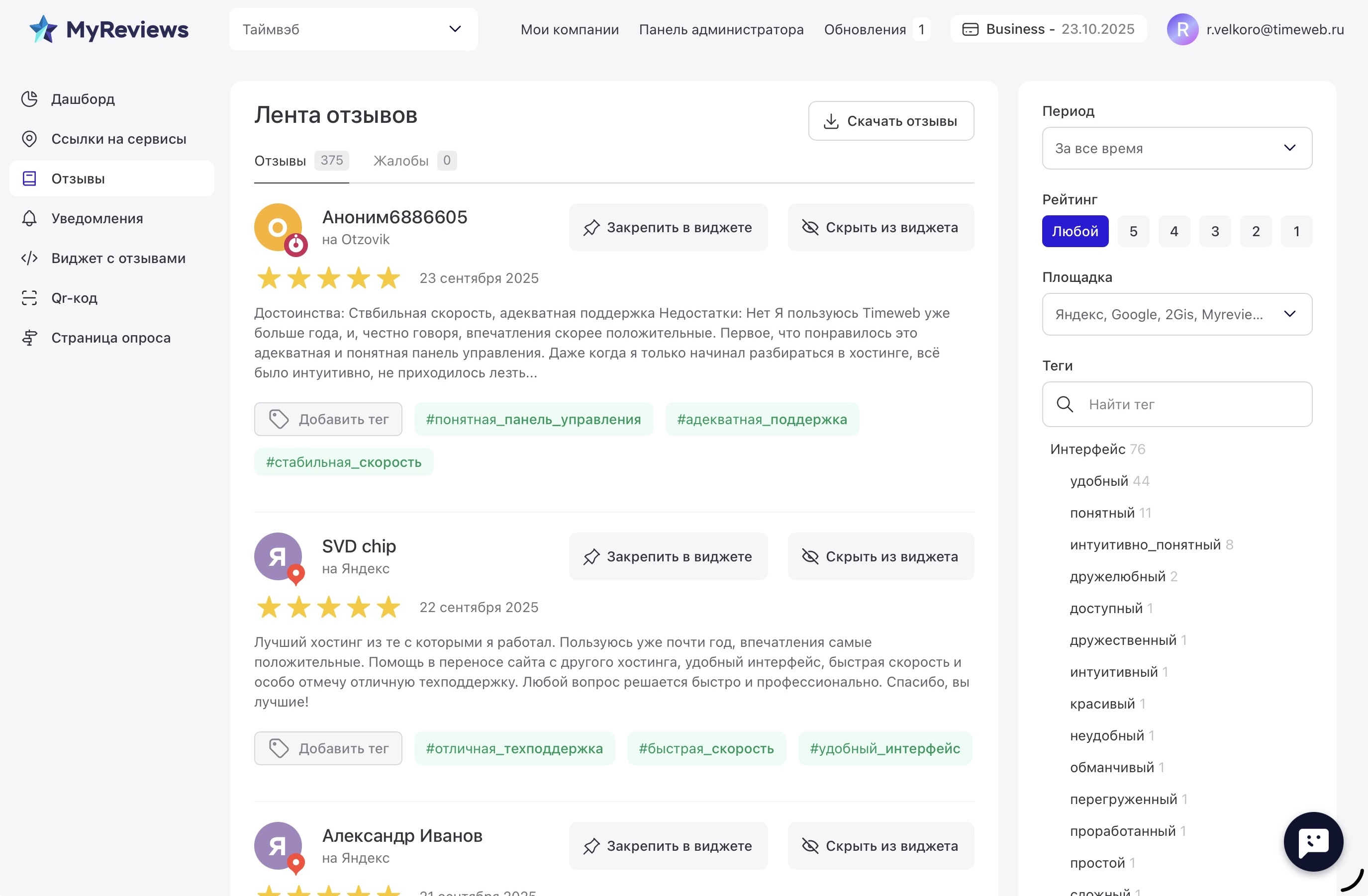Hide Александр Иванов review from widget
This screenshot has width=1368, height=896.
tap(880, 845)
